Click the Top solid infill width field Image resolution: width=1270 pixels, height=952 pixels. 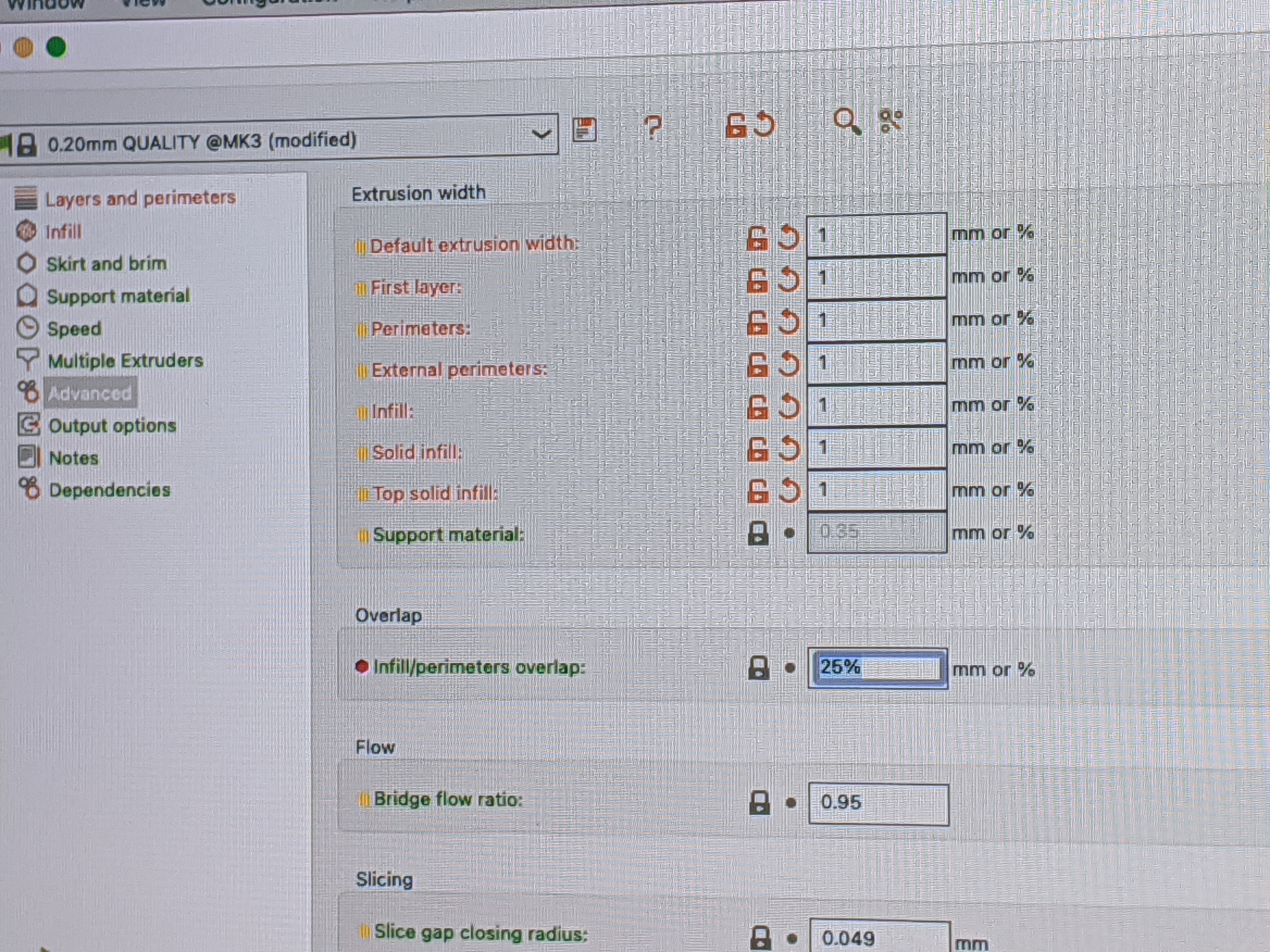[877, 490]
